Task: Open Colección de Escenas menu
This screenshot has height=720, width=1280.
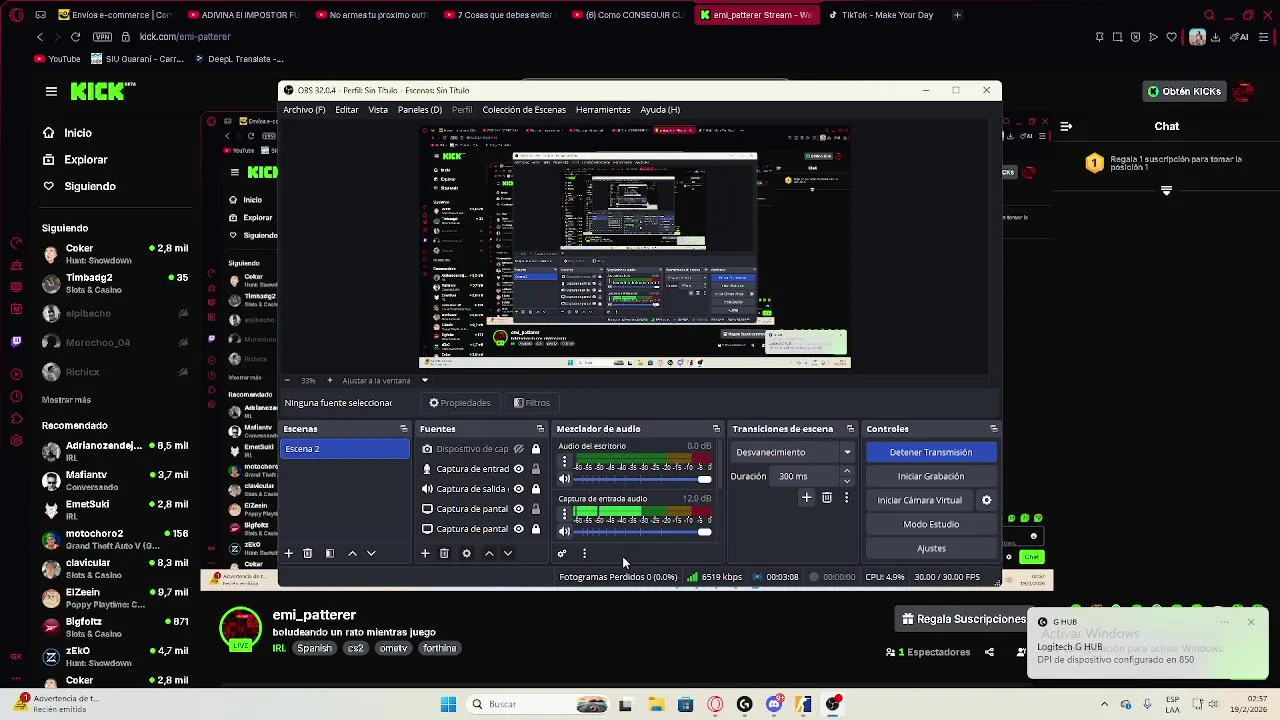Action: pyautogui.click(x=524, y=110)
